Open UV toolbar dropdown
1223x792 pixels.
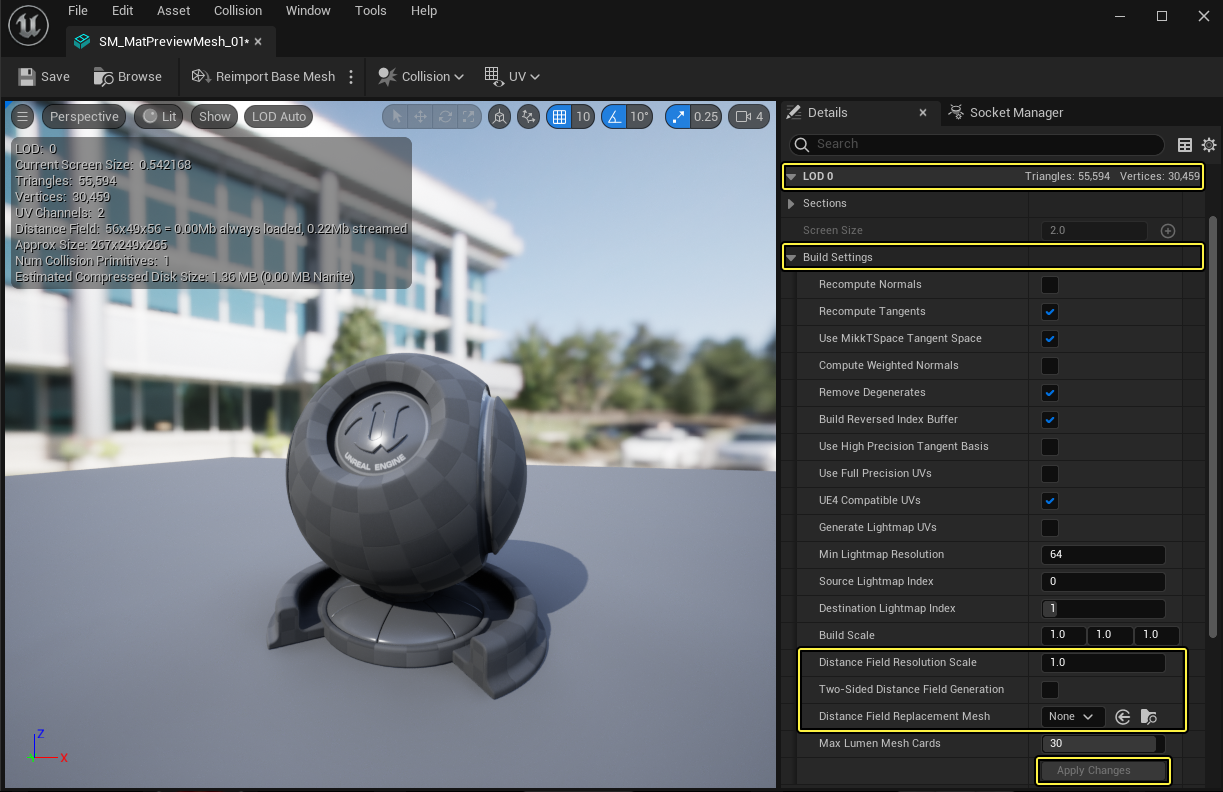coord(512,76)
